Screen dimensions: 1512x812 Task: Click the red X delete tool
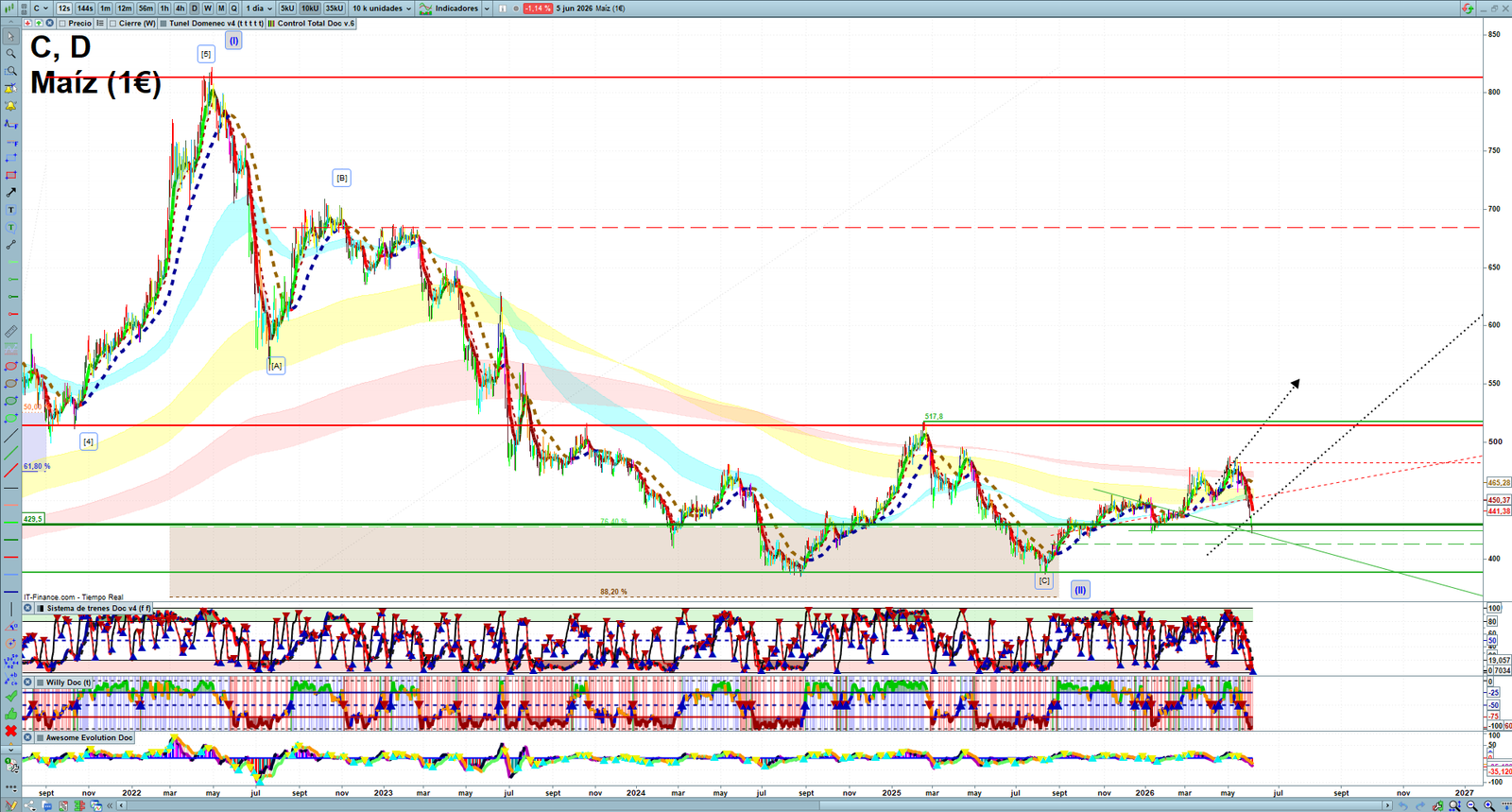coord(10,731)
